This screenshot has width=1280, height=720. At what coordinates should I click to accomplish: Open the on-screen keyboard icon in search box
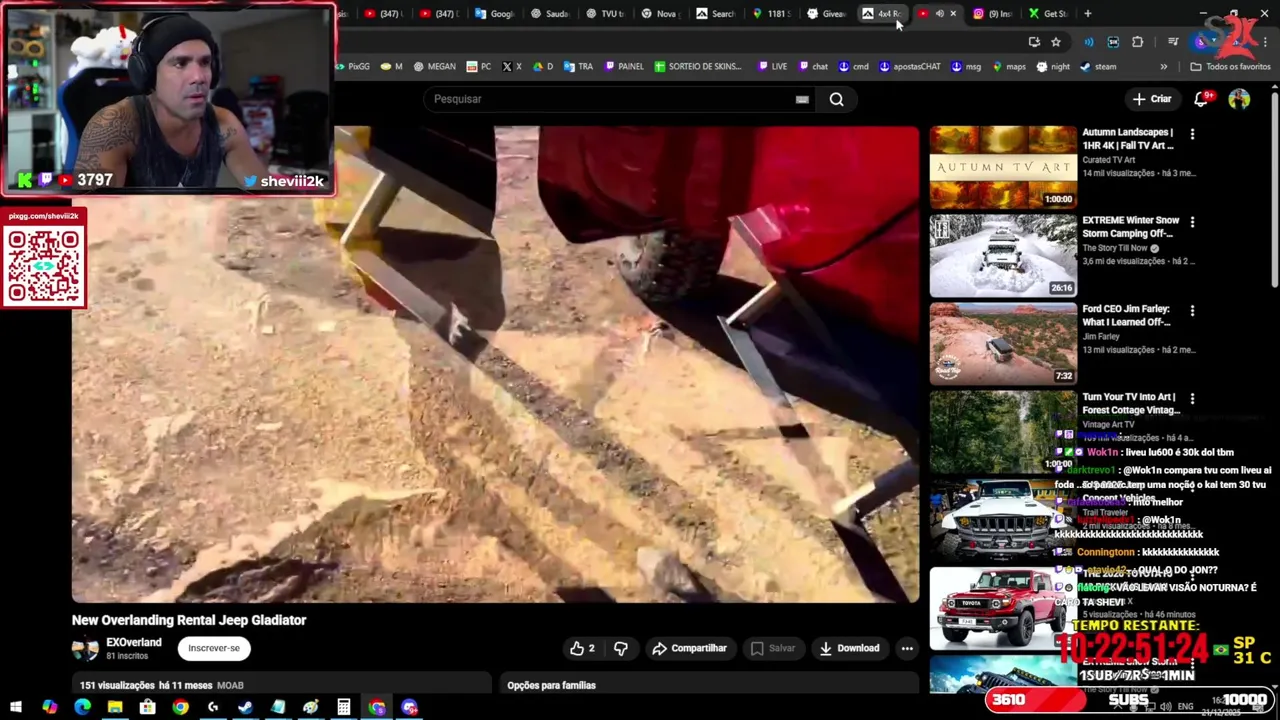(x=802, y=99)
